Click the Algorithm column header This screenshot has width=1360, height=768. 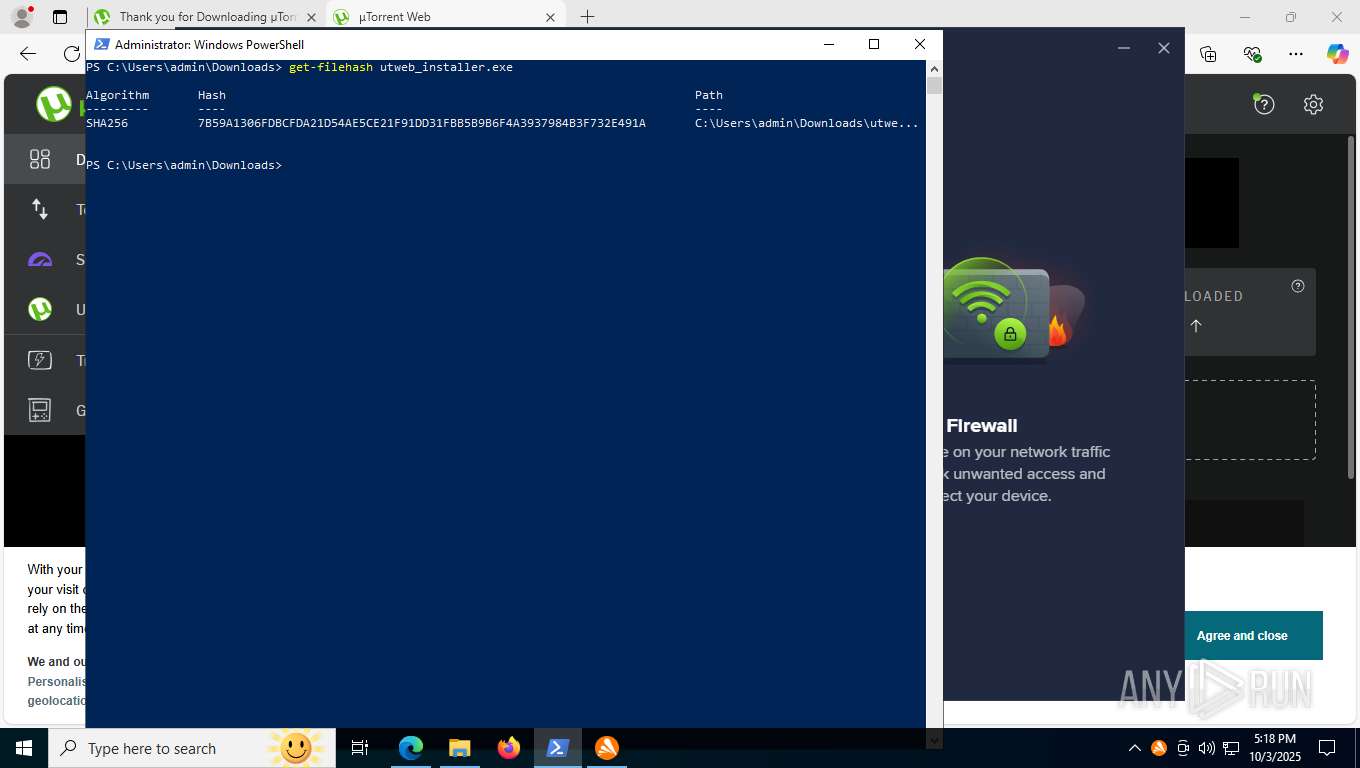click(x=118, y=95)
